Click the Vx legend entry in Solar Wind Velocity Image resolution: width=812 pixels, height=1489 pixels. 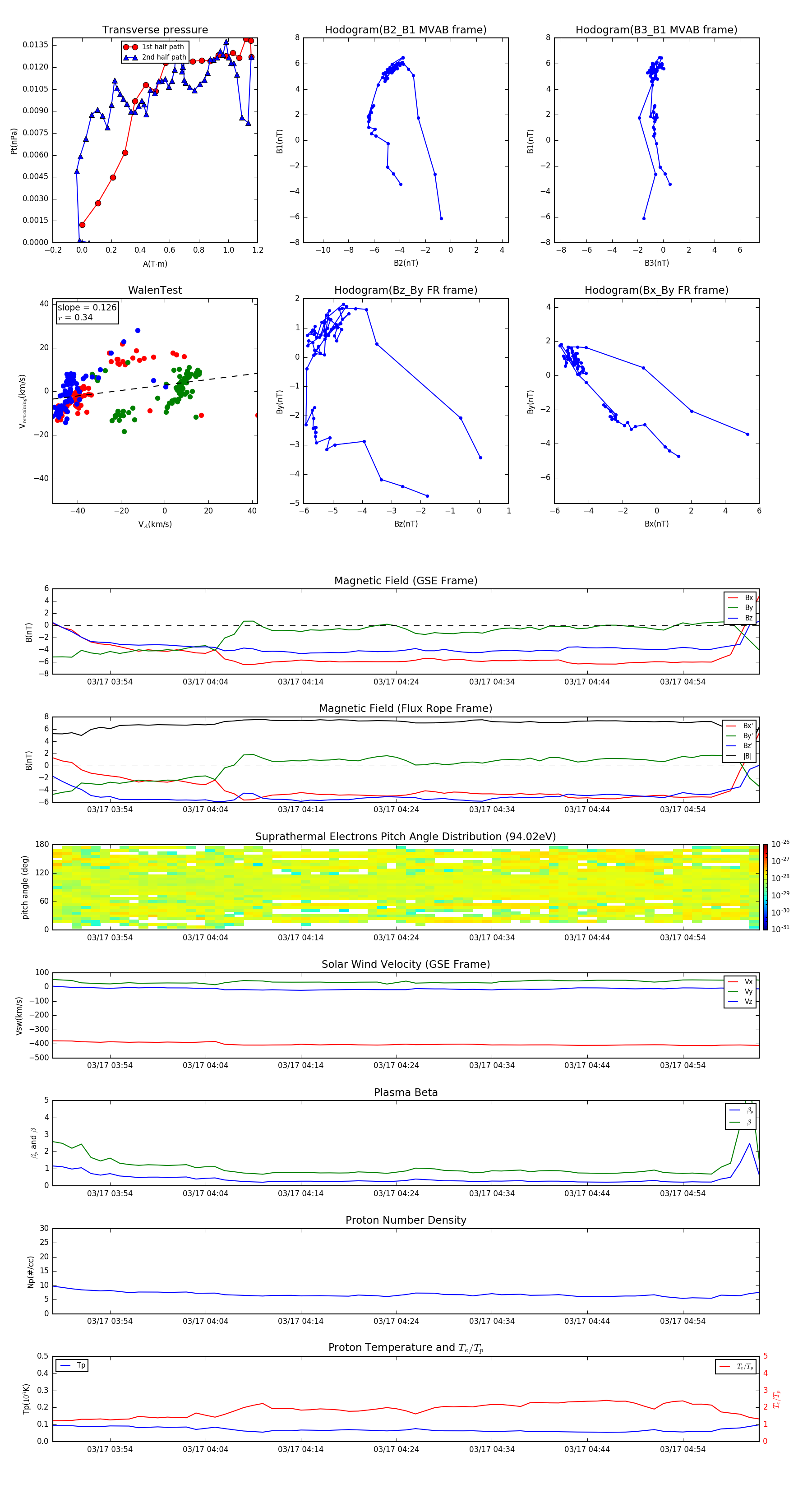[x=741, y=981]
